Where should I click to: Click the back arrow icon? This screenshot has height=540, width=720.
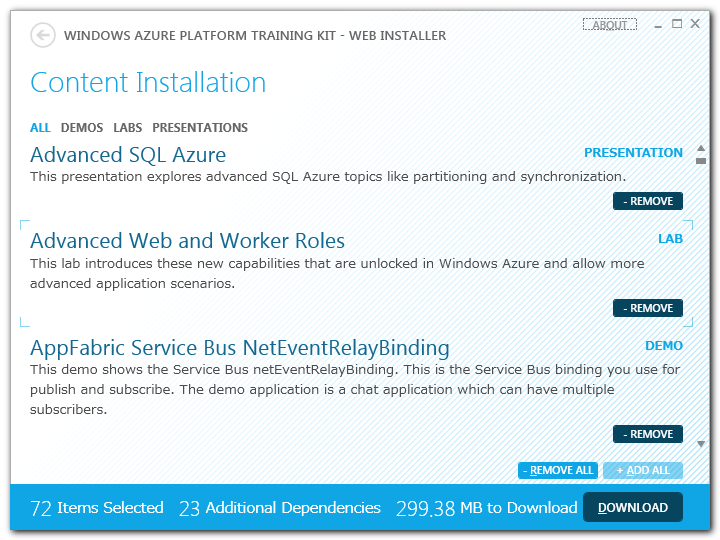43,36
